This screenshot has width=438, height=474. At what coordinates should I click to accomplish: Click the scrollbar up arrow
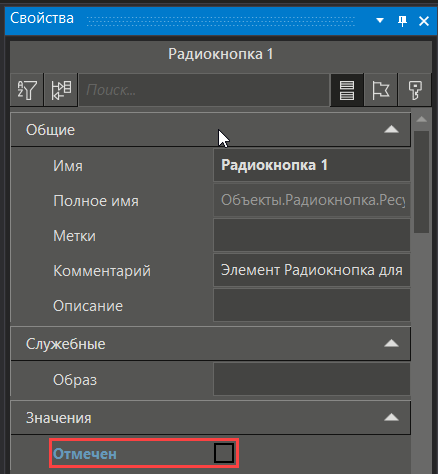[x=422, y=119]
